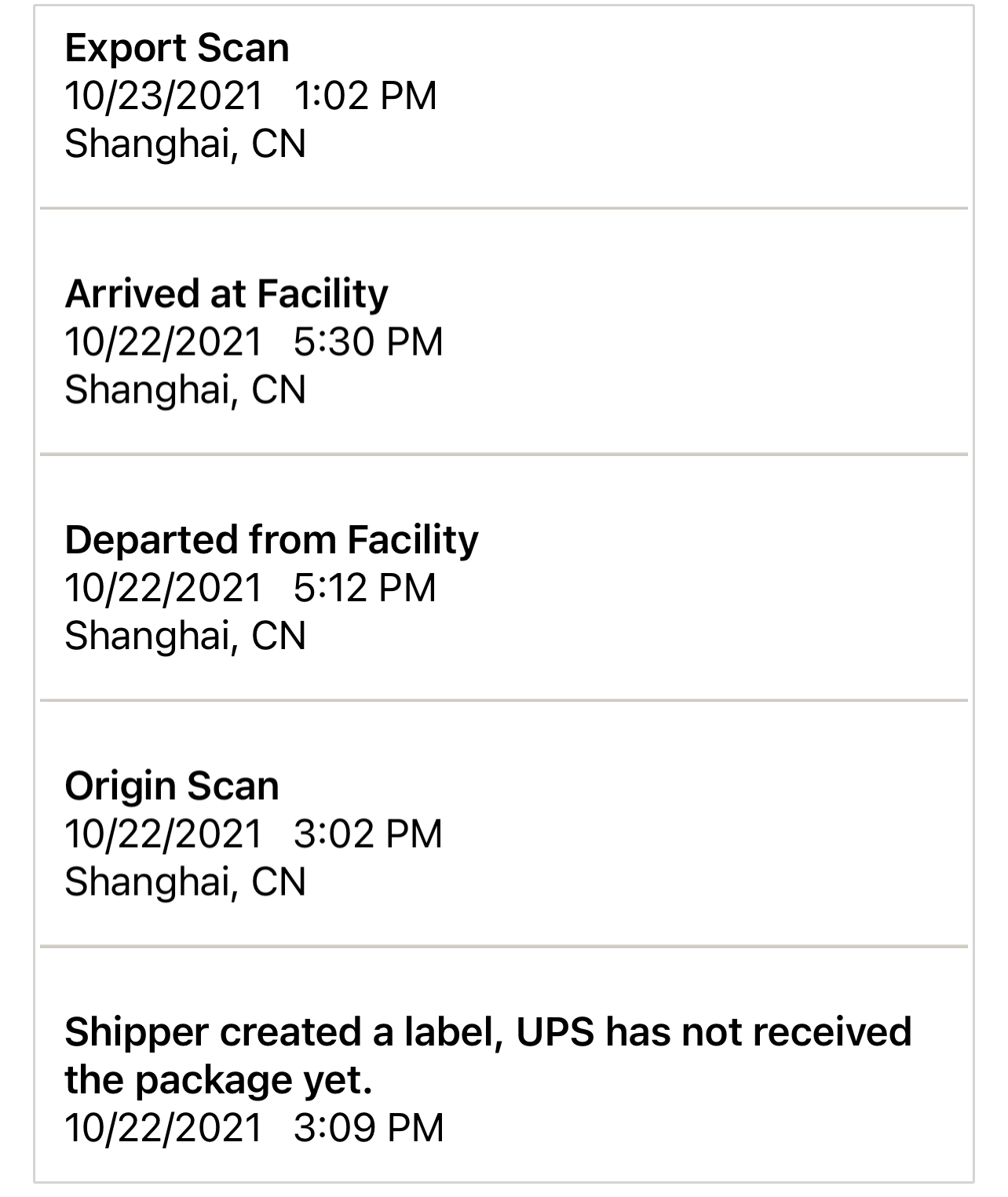Click the Shipper created a label message
1008x1197 pixels.
(x=488, y=1056)
